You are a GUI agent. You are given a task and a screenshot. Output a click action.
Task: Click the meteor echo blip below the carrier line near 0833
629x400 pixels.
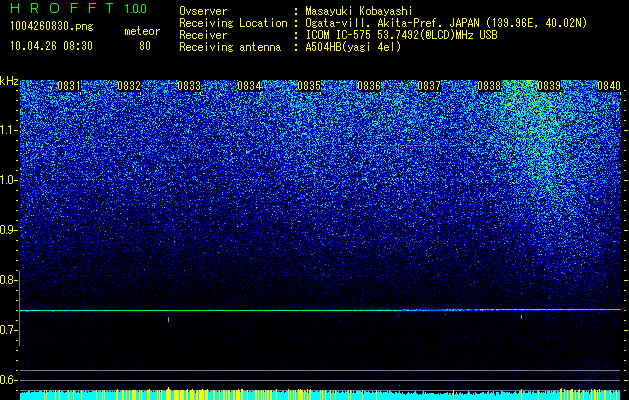coord(168,320)
